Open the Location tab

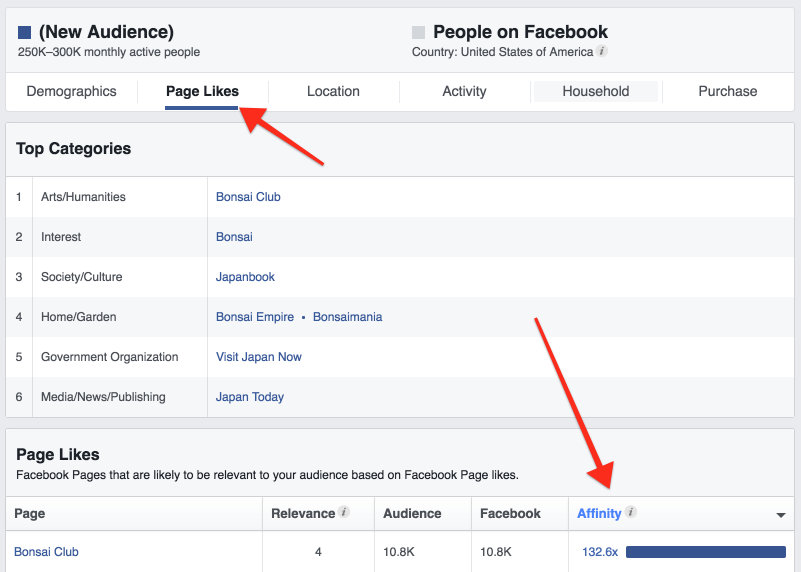pos(333,91)
